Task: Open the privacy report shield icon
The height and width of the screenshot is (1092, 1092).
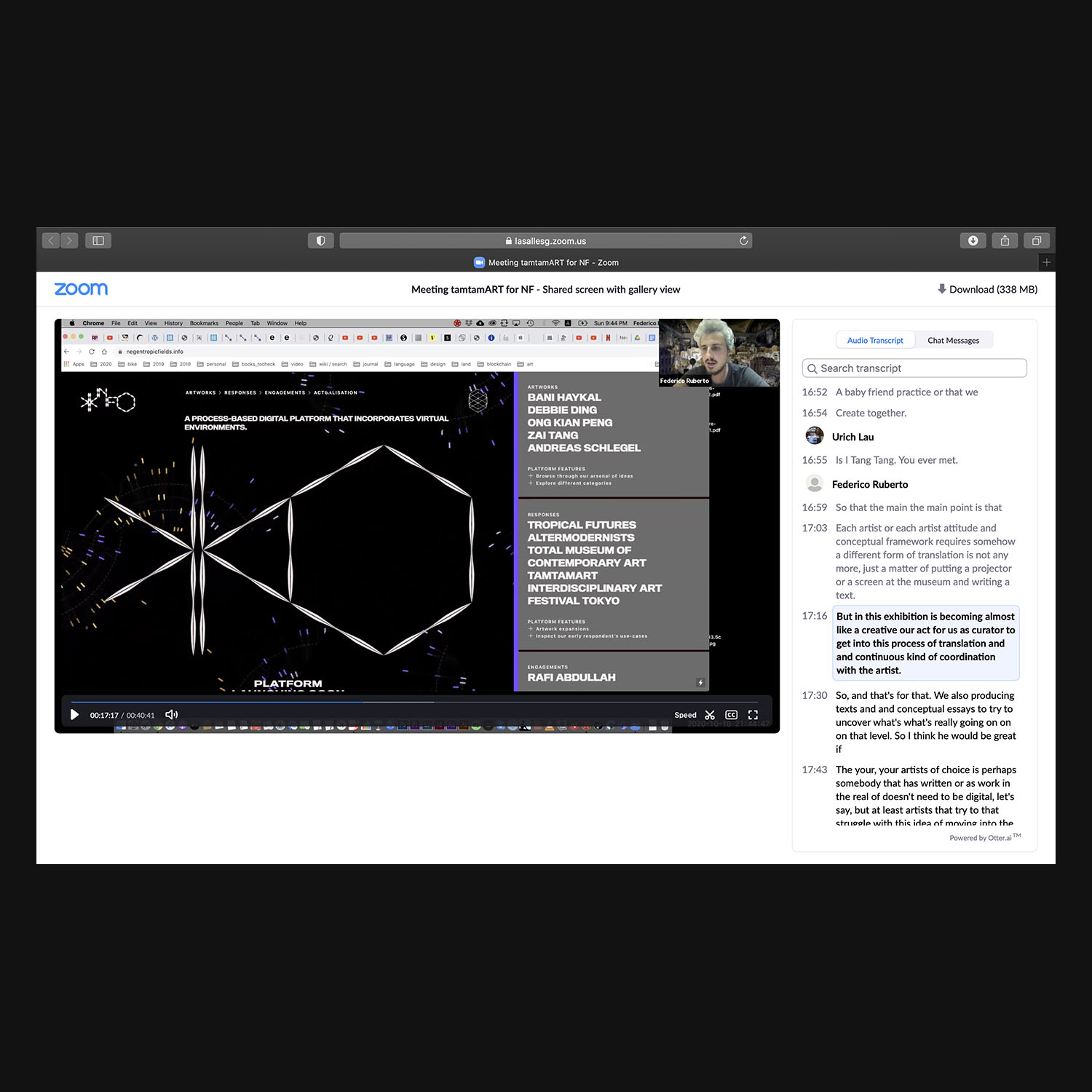Action: [321, 240]
